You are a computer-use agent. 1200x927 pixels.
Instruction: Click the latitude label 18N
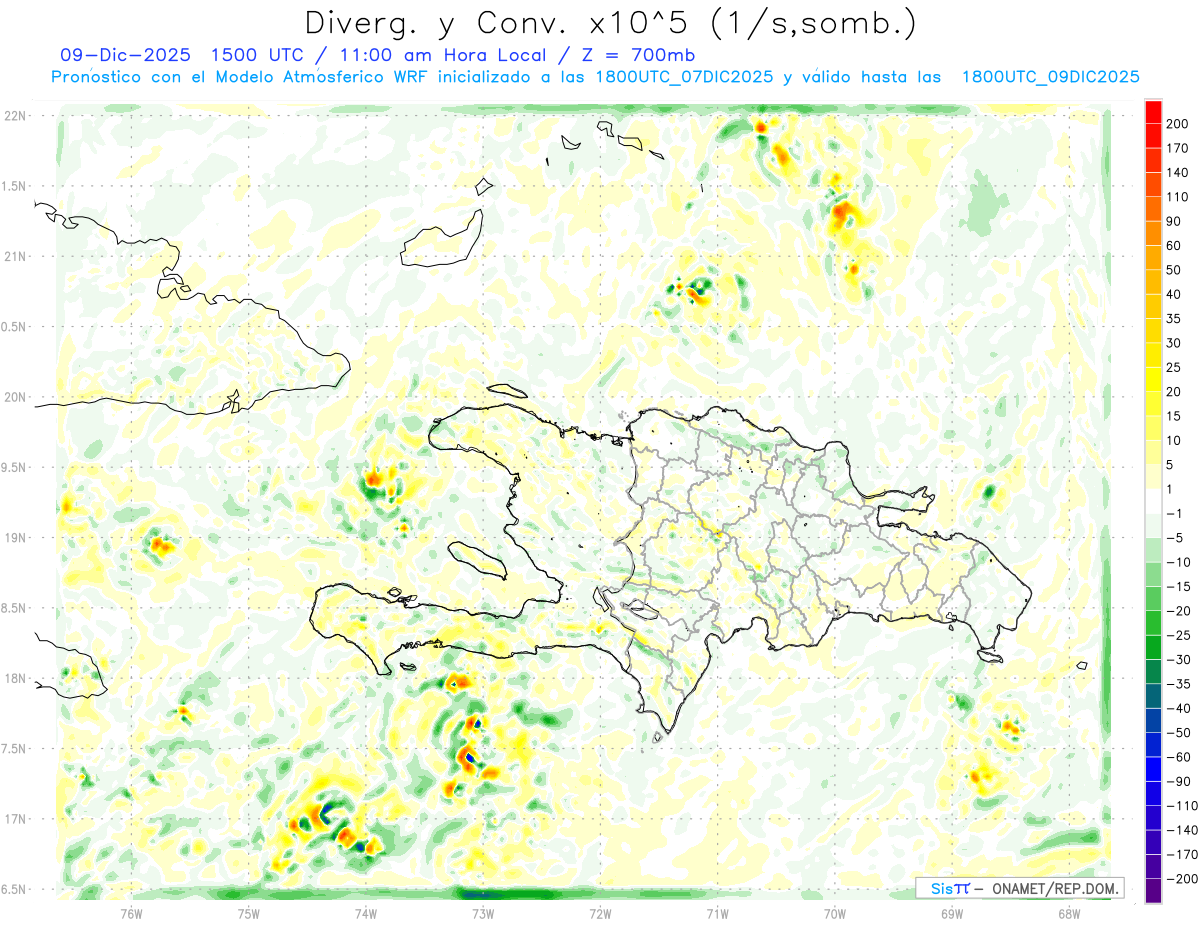pyautogui.click(x=16, y=679)
